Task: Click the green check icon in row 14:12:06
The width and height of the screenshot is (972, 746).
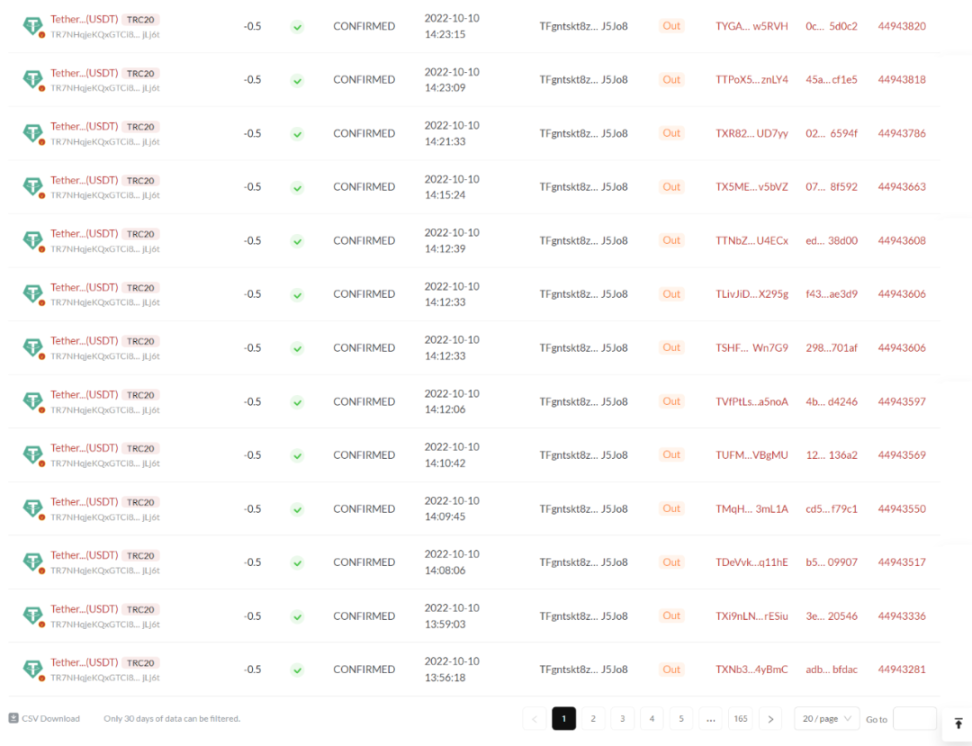Action: pyautogui.click(x=298, y=402)
